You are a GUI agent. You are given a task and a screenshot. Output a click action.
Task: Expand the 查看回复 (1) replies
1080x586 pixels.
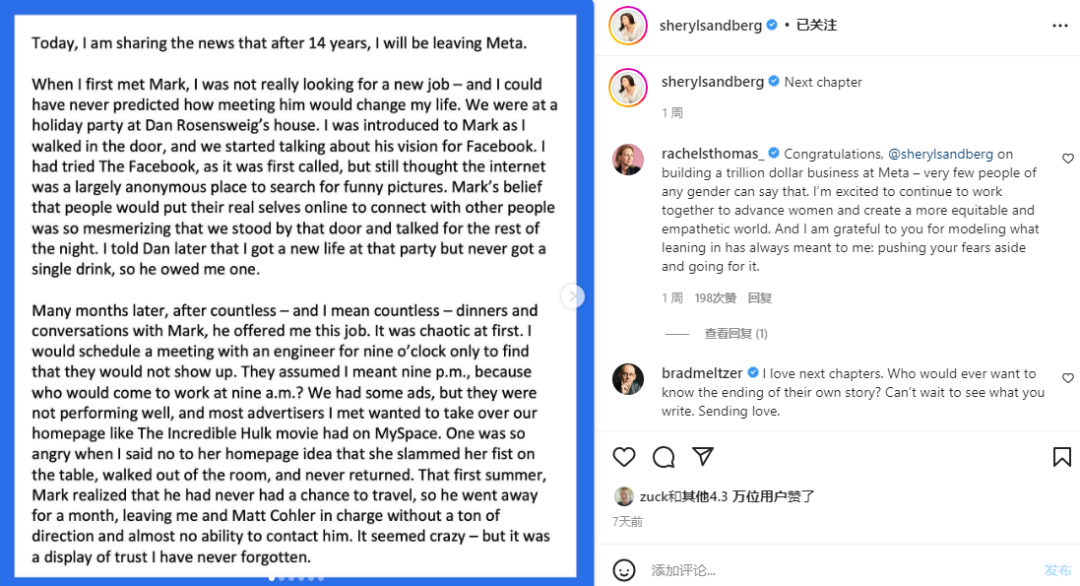point(736,334)
